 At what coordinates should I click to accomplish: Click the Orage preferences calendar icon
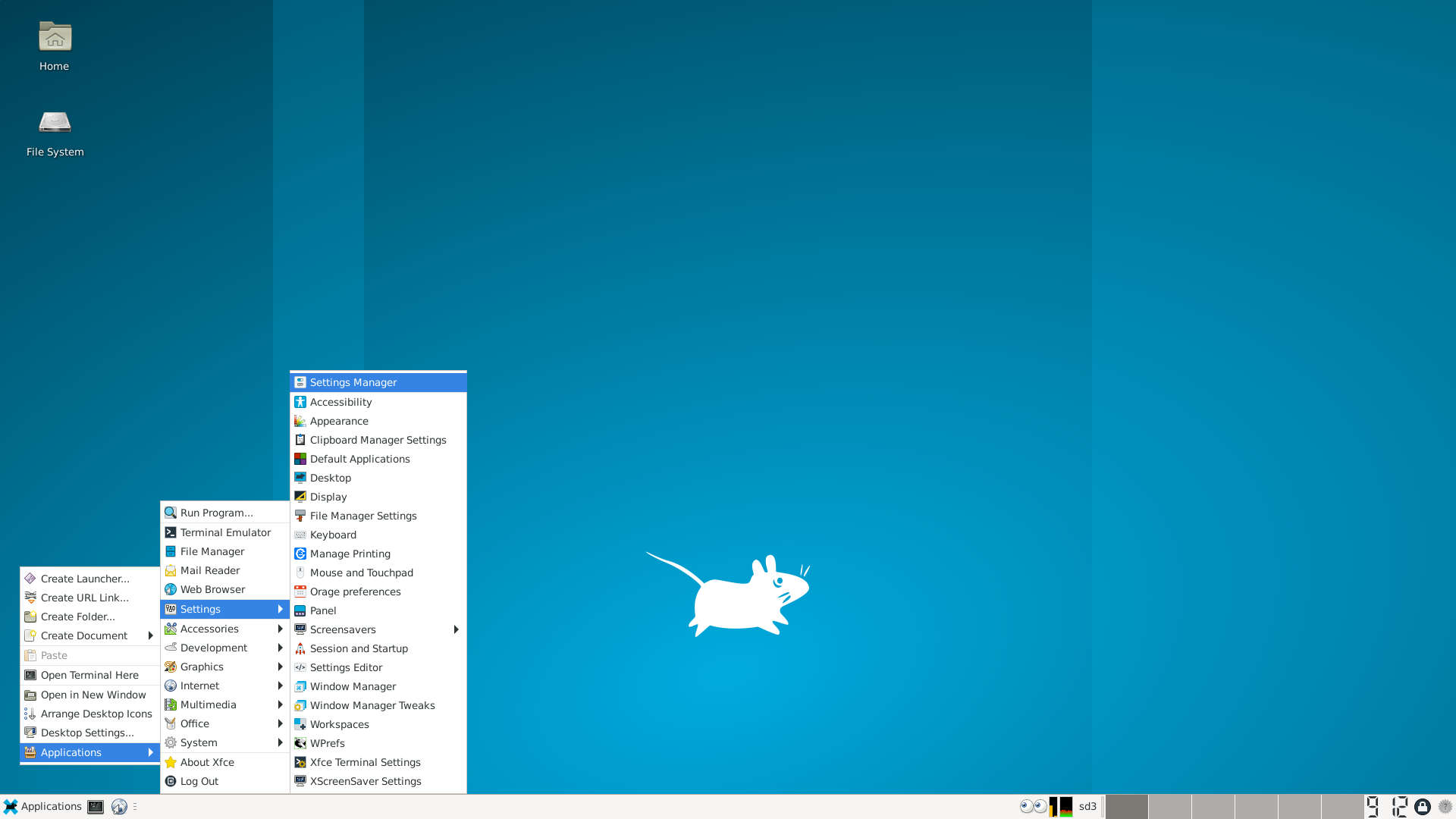click(x=300, y=591)
